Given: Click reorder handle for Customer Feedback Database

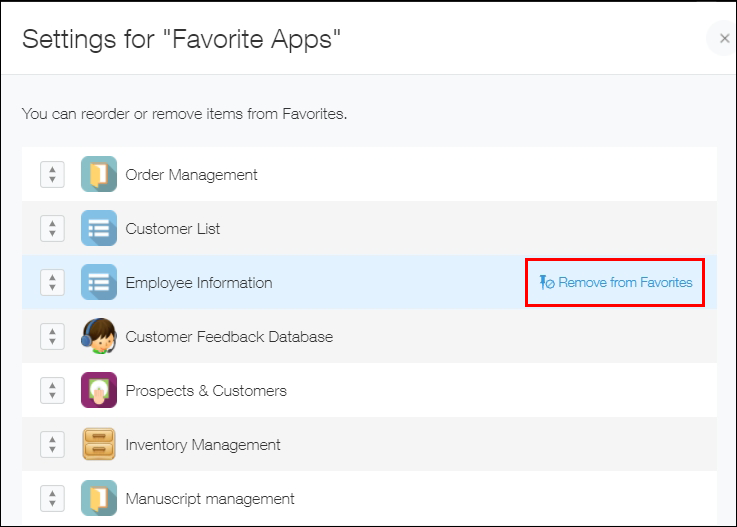Looking at the screenshot, I should (x=52, y=337).
